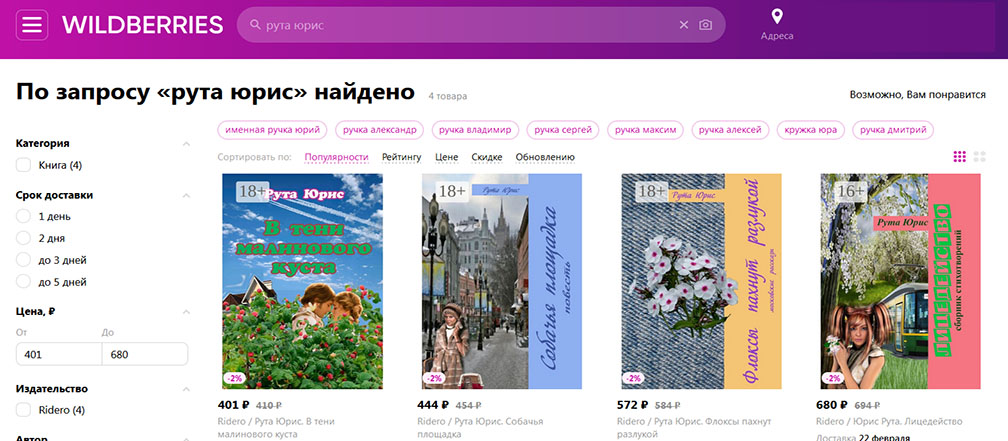Select delivery term 1 день
The image size is (1008, 441).
[24, 217]
